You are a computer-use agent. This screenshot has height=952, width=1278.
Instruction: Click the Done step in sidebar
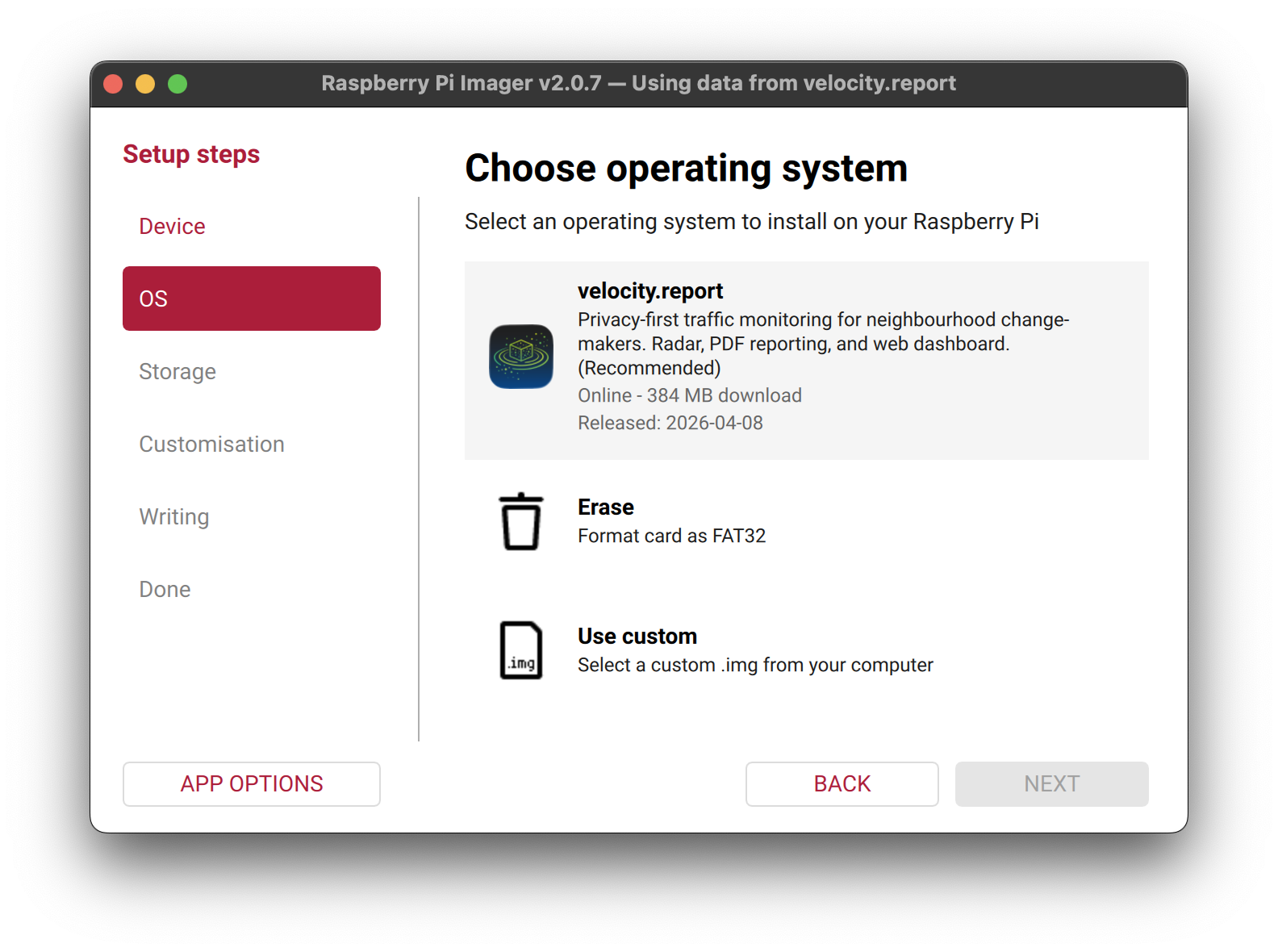(x=165, y=590)
